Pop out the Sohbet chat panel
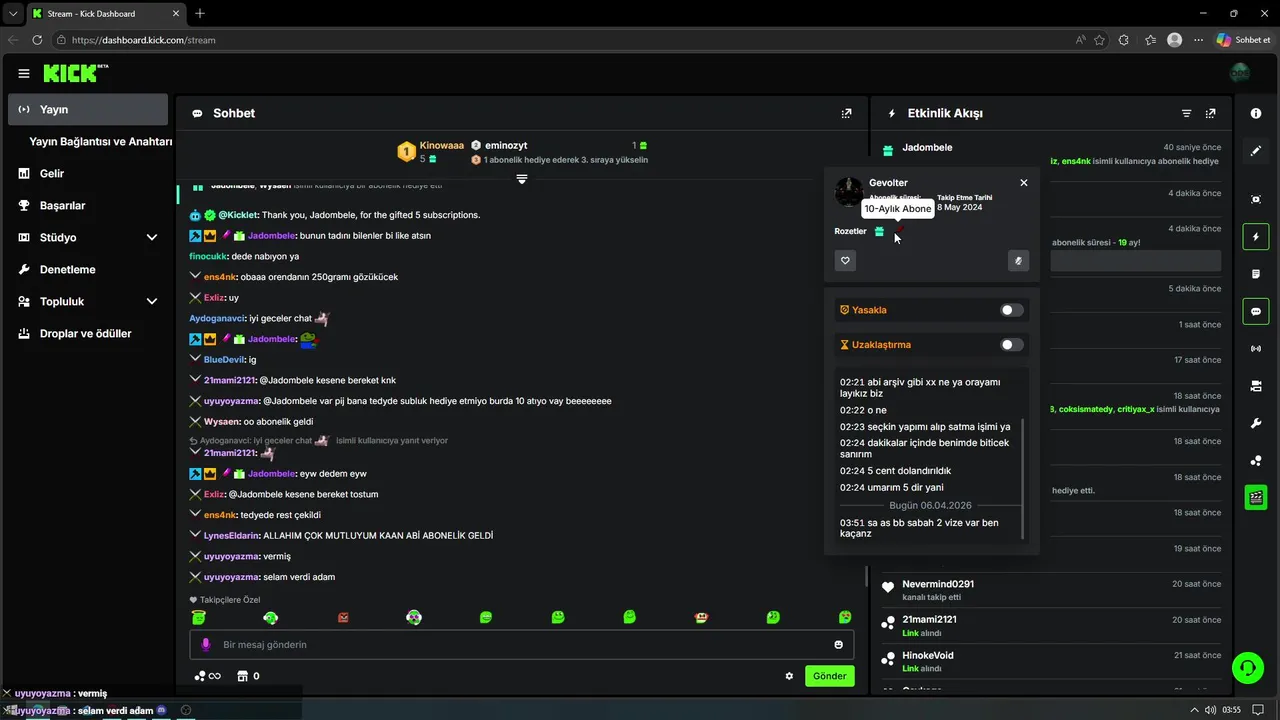The height and width of the screenshot is (720, 1280). pyautogui.click(x=846, y=113)
